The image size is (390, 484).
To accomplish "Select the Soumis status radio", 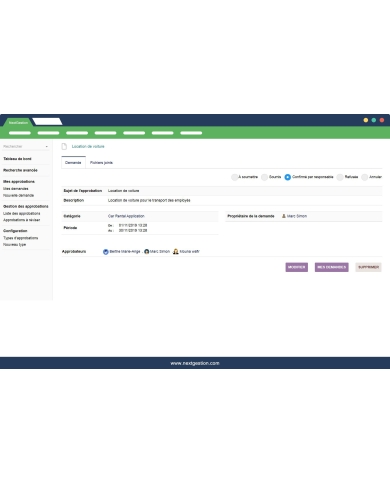I will pos(264,177).
